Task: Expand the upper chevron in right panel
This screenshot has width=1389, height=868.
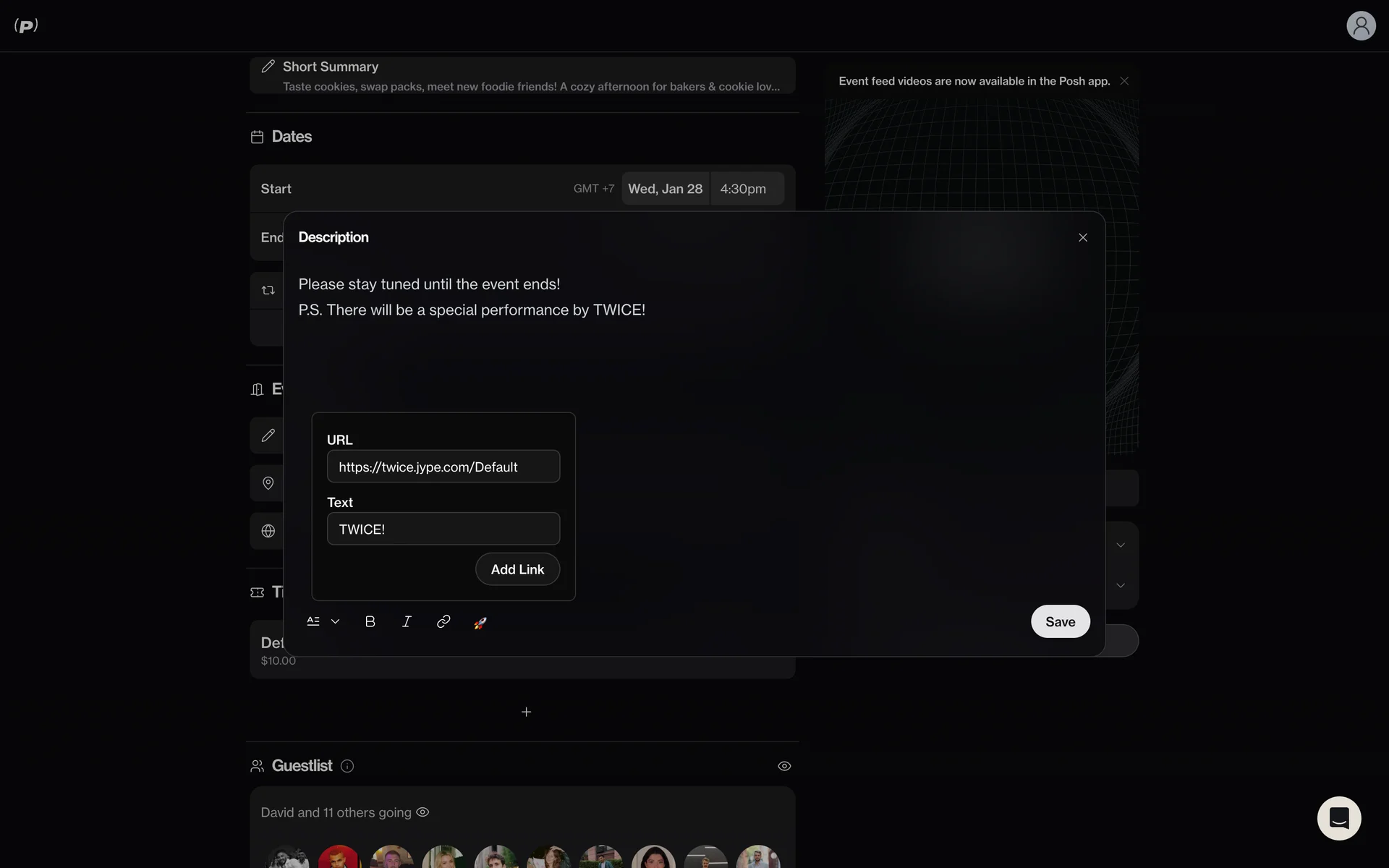Action: coord(1121,545)
